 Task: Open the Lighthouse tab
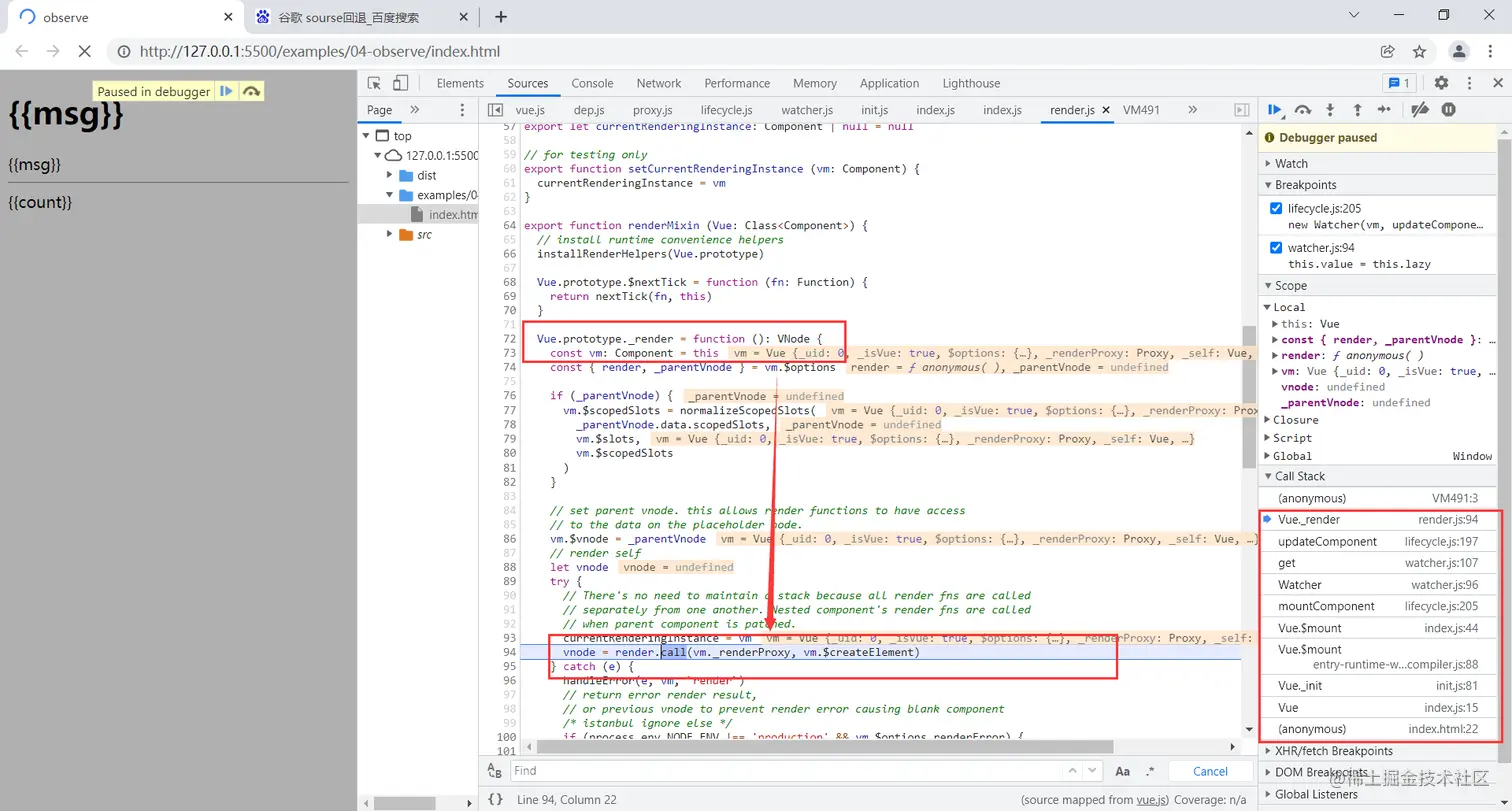point(971,83)
